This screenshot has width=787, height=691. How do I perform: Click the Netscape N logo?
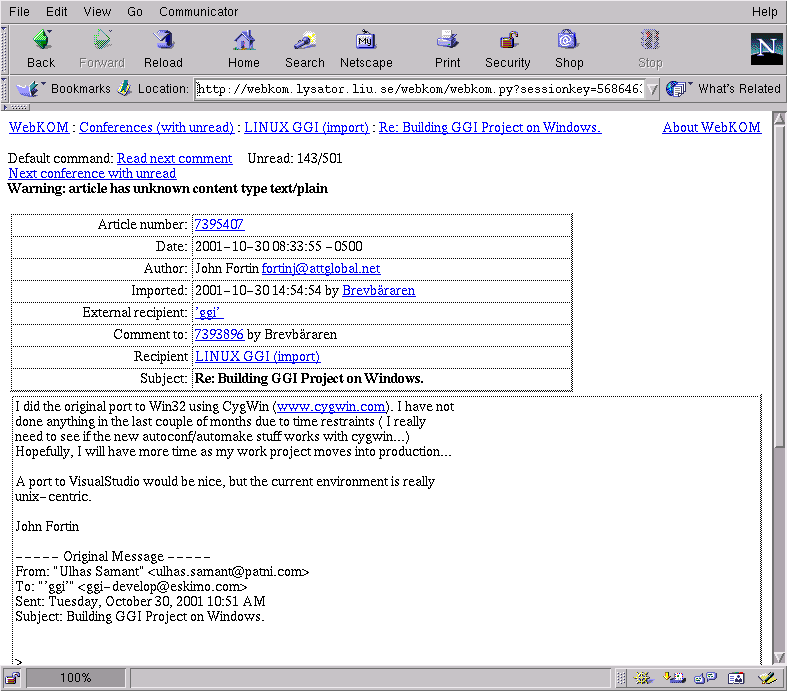(766, 49)
